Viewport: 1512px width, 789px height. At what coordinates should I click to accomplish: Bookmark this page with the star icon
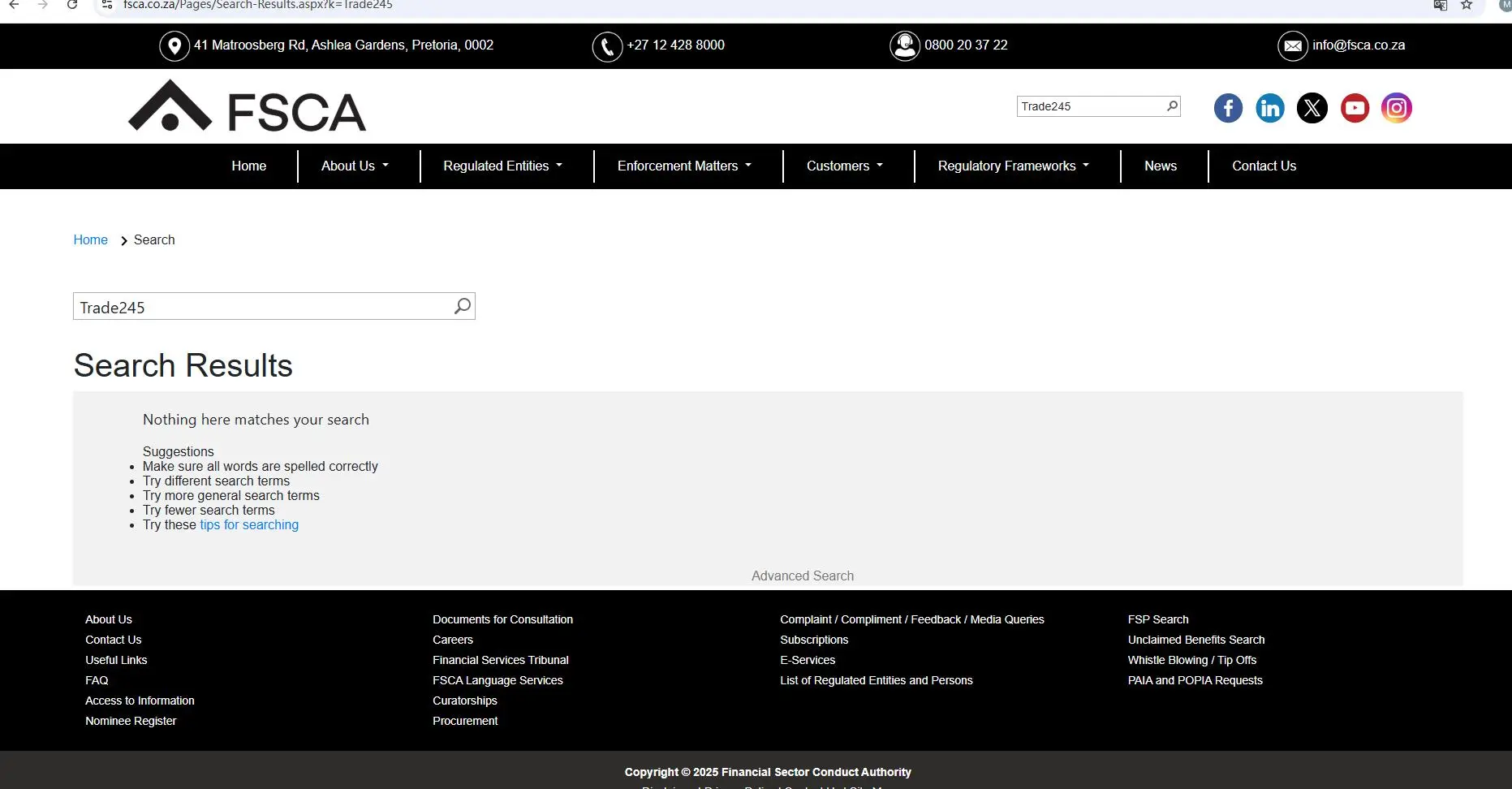click(x=1467, y=5)
